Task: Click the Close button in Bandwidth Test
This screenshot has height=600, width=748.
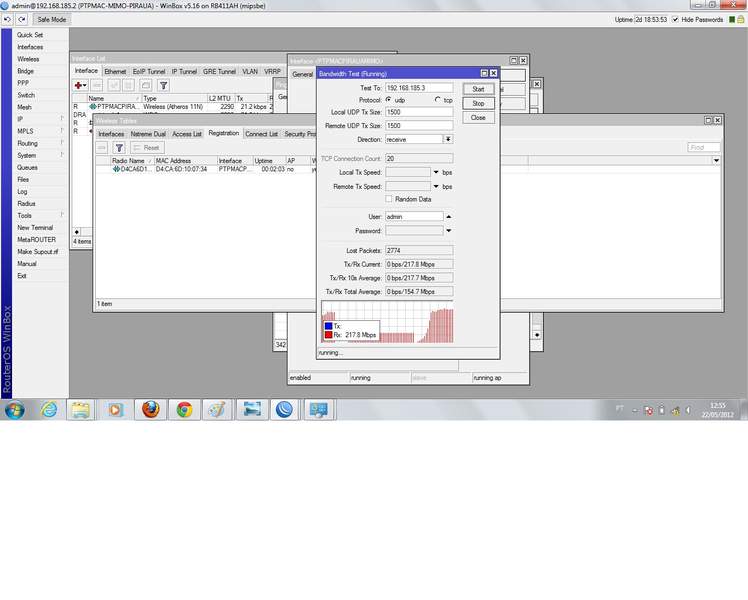Action: point(478,118)
